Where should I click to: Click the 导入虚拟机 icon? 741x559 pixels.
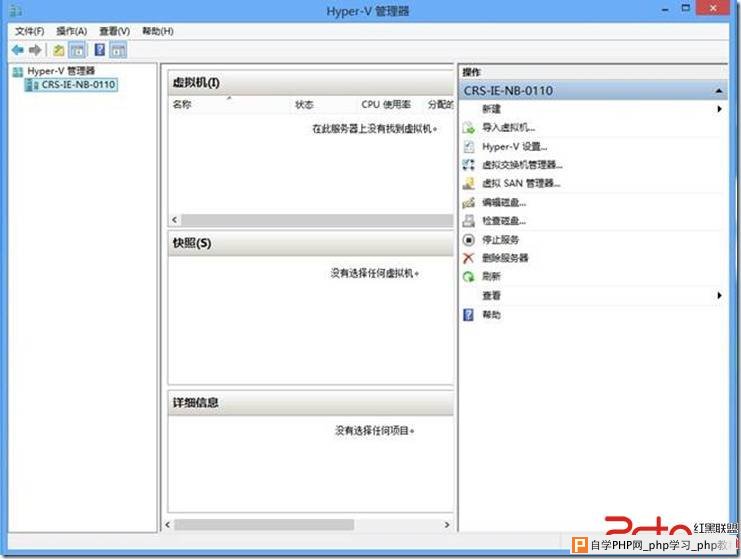click(x=468, y=128)
